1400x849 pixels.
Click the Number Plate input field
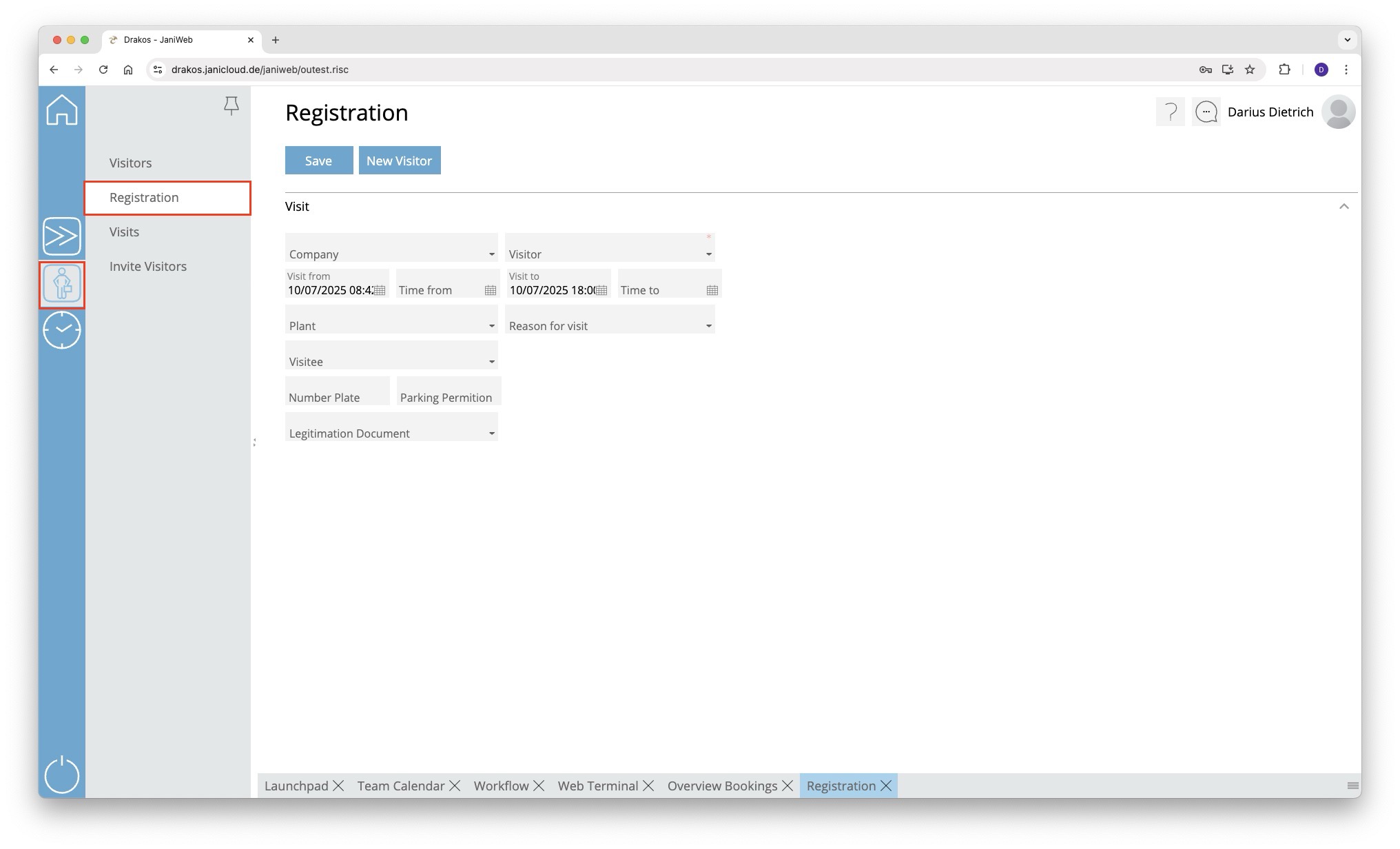(337, 393)
